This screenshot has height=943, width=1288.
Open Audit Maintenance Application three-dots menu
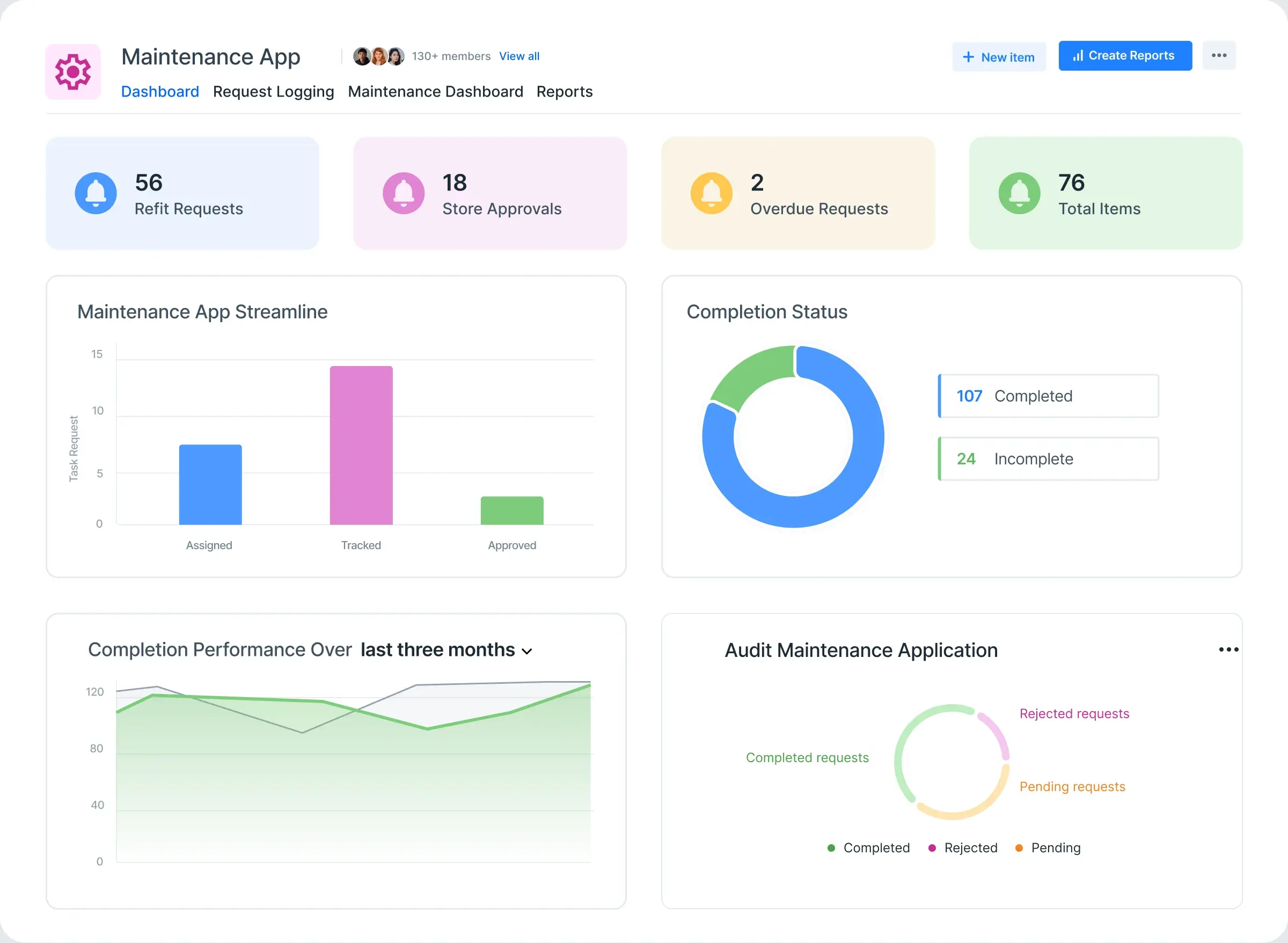pyautogui.click(x=1228, y=649)
